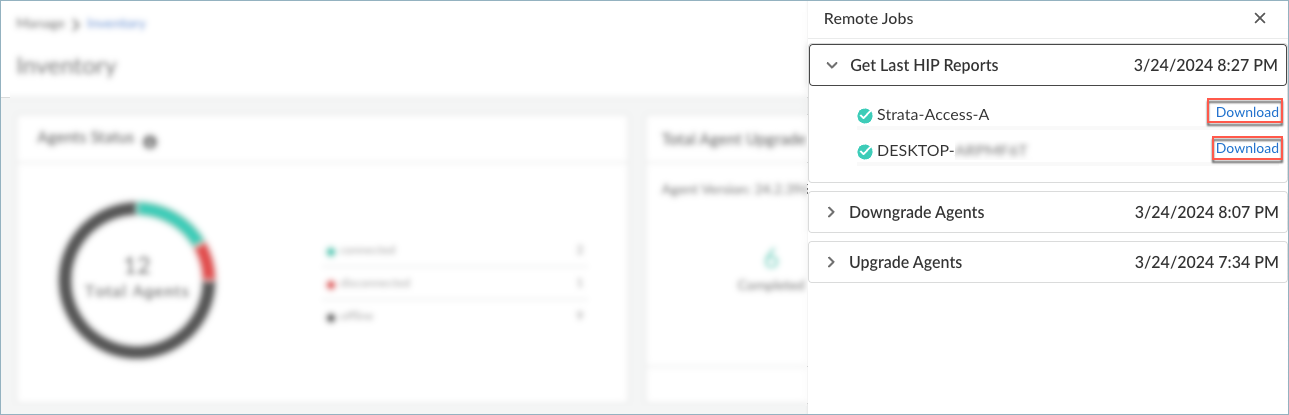This screenshot has height=415, width=1289.
Task: Click the dark offline legend dot
Action: pyautogui.click(x=328, y=316)
